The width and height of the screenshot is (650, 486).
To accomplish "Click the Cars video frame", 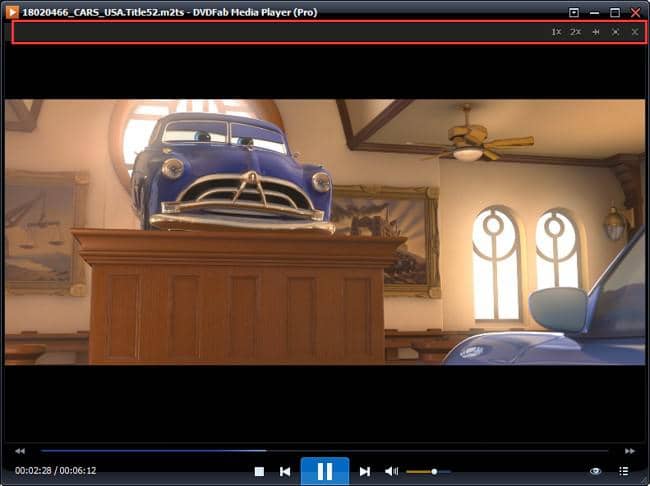I will [x=325, y=232].
